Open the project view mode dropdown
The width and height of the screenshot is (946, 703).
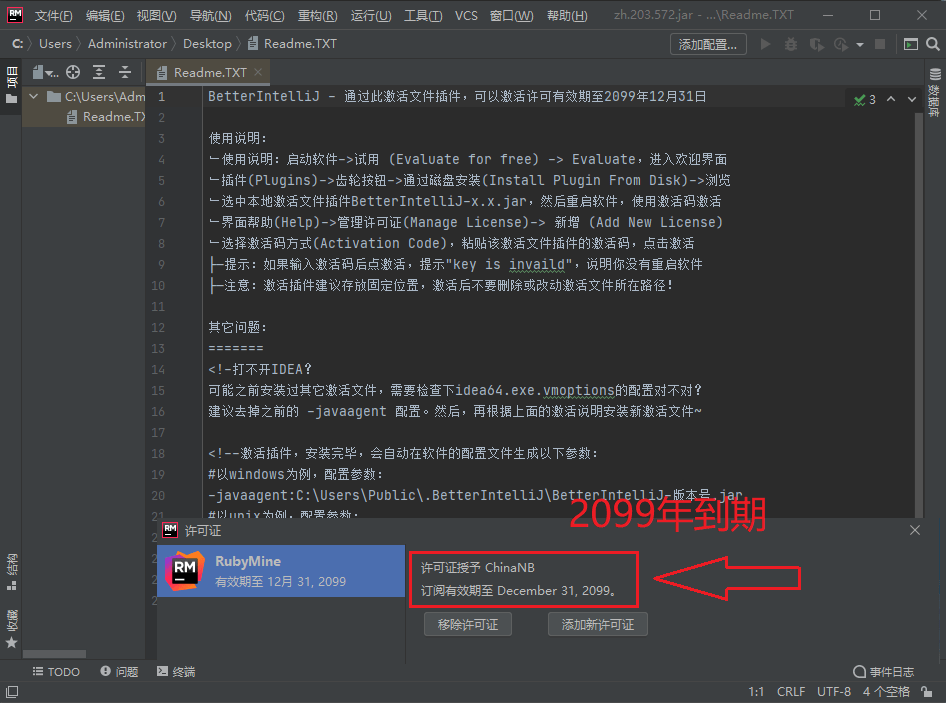click(45, 72)
